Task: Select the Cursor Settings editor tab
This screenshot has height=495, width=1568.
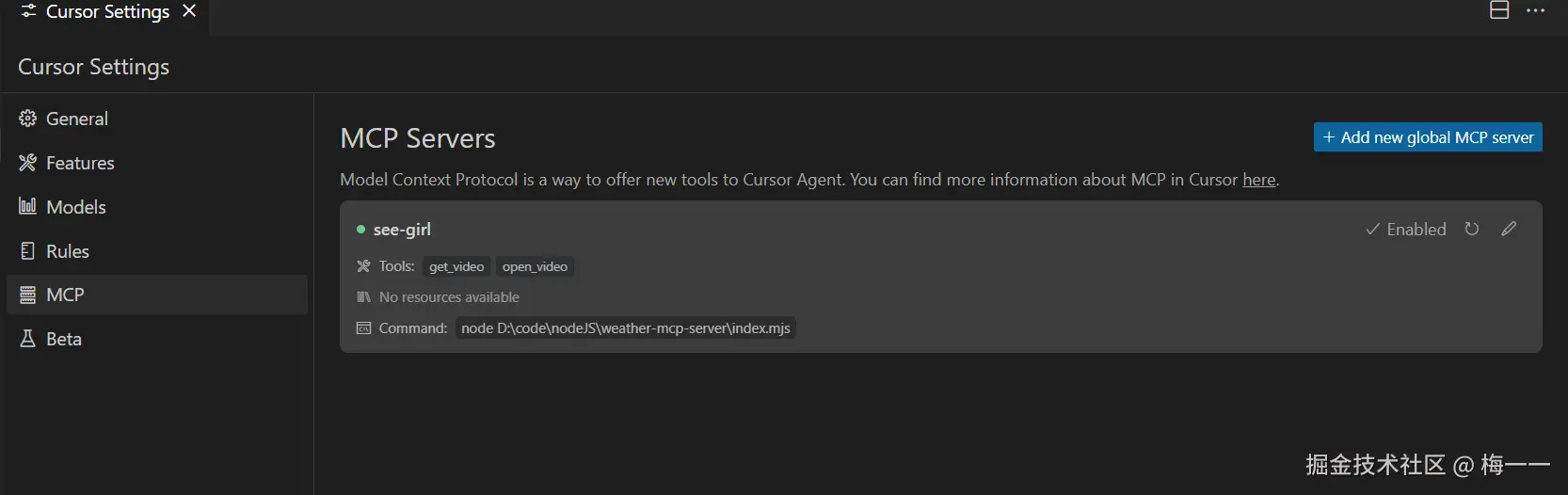Action: tap(107, 11)
